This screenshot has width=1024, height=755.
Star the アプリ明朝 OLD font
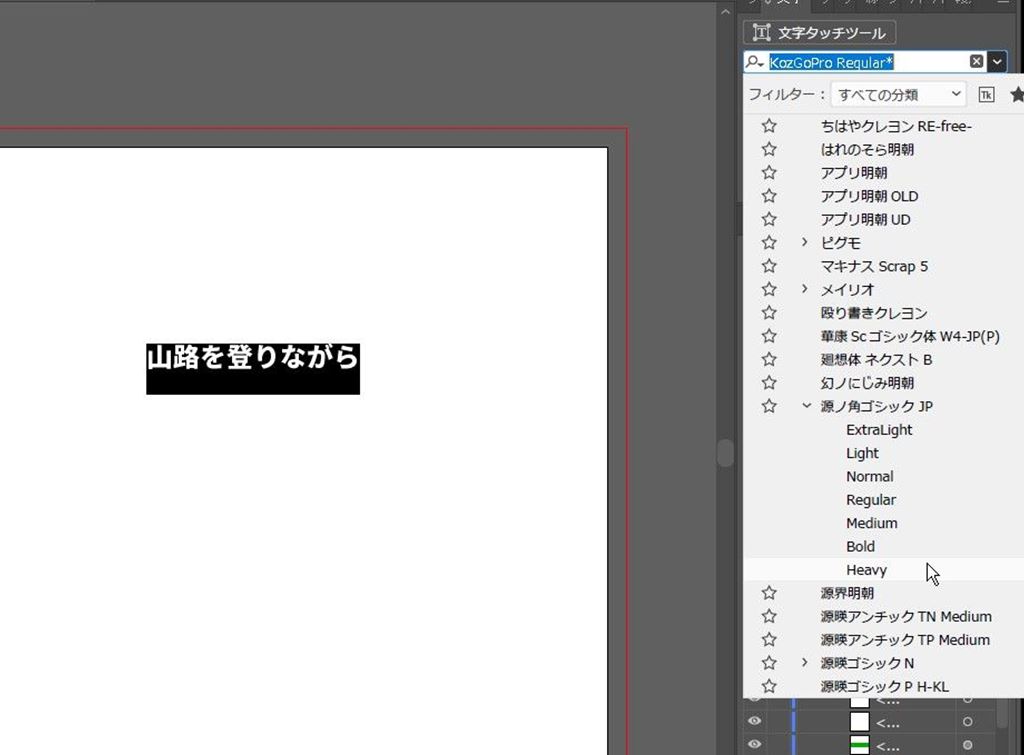(769, 196)
